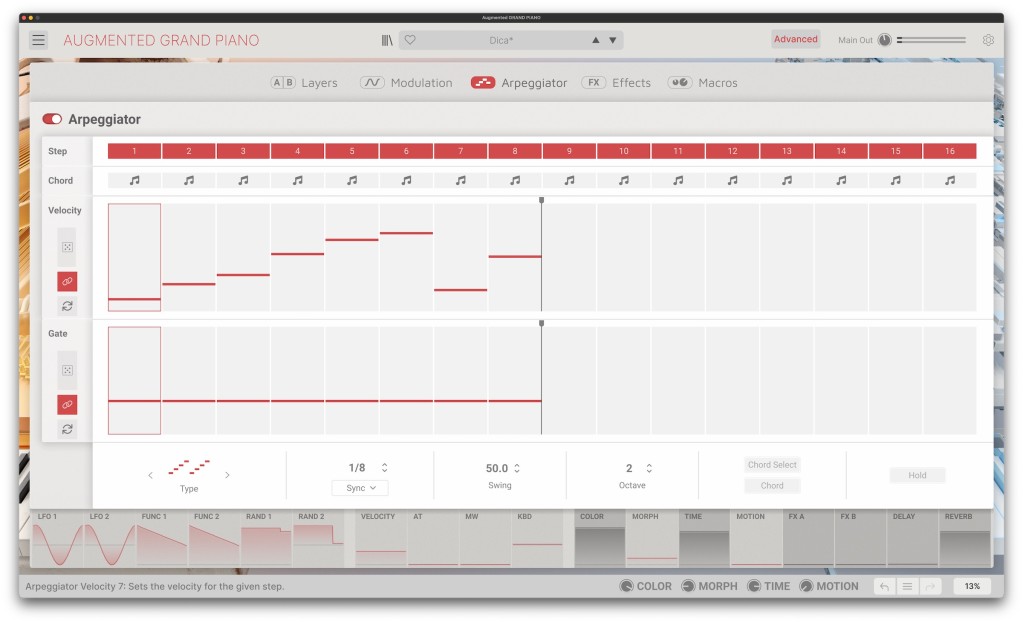
Task: Click the undo arrow icon
Action: [x=883, y=586]
